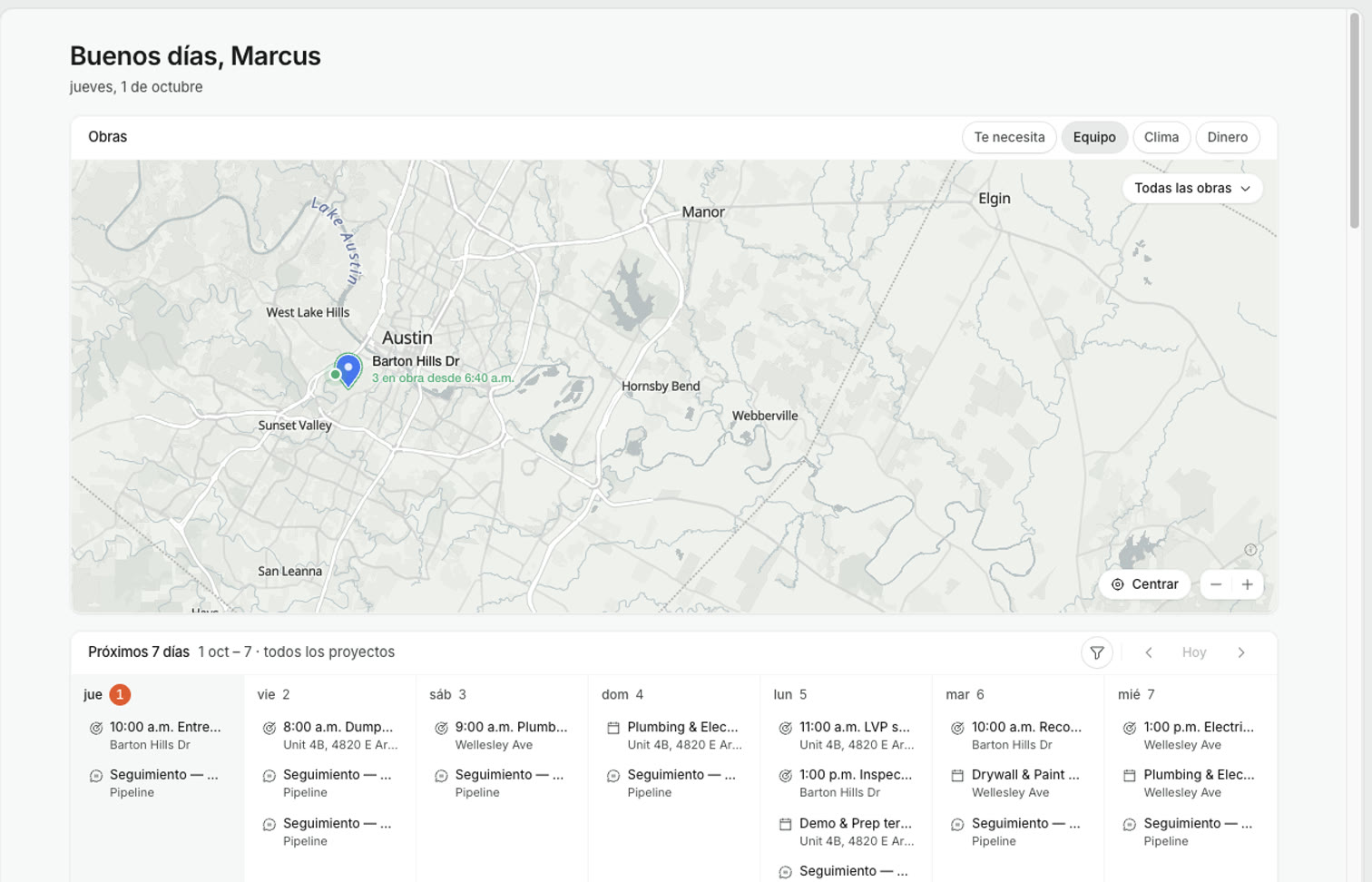Image resolution: width=1372 pixels, height=882 pixels.
Task: Click chat icon on Saturday Seguimiento item
Action: tap(441, 776)
